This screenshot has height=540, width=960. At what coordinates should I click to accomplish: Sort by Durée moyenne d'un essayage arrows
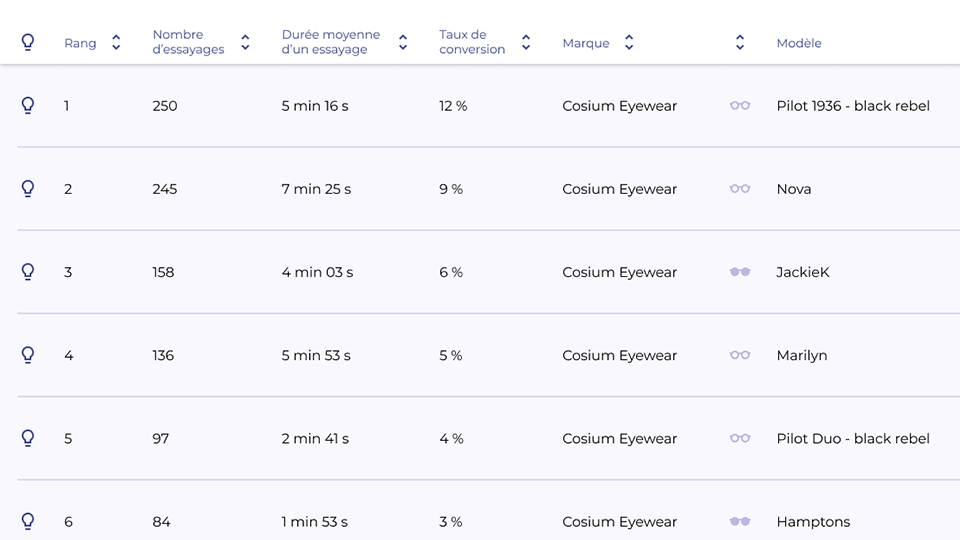point(403,42)
